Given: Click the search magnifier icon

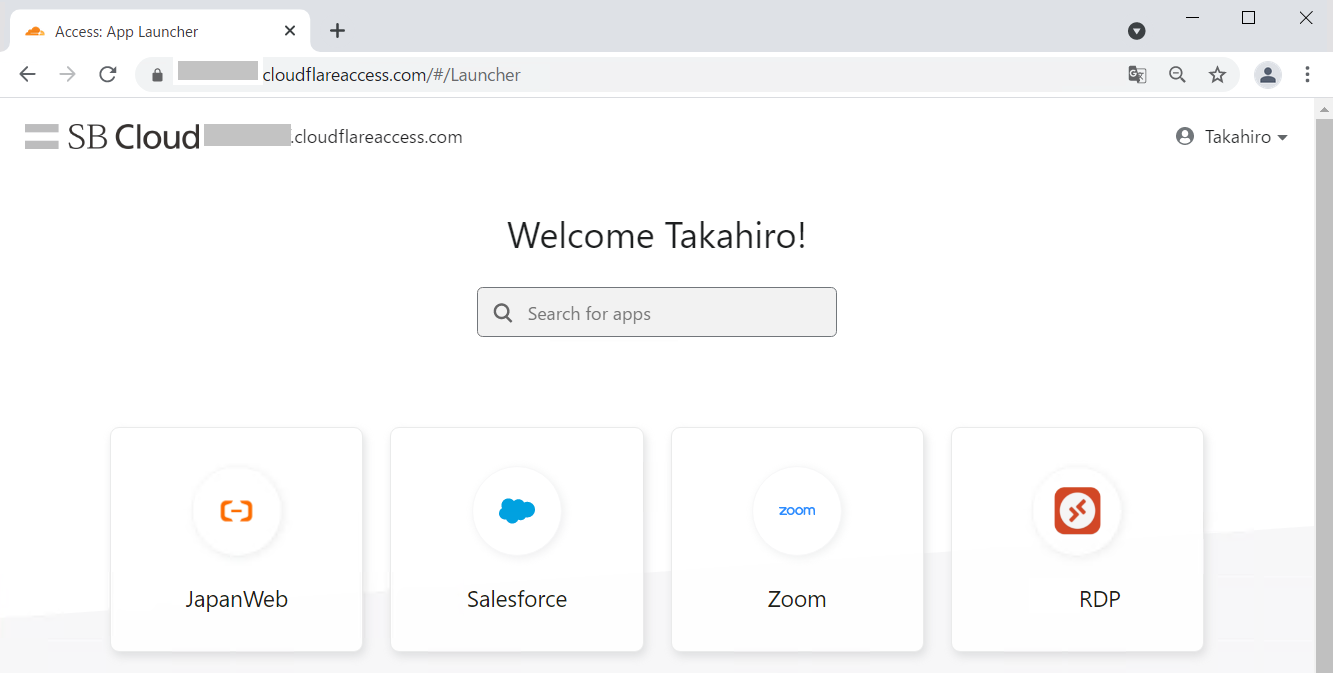Looking at the screenshot, I should 503,313.
